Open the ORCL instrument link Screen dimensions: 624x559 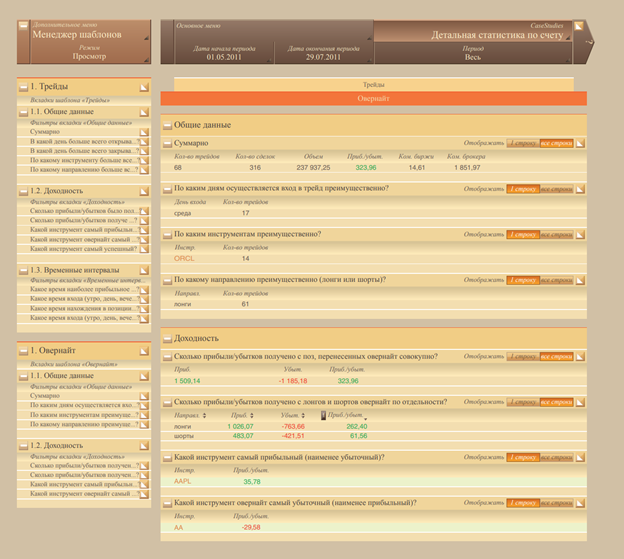point(184,259)
